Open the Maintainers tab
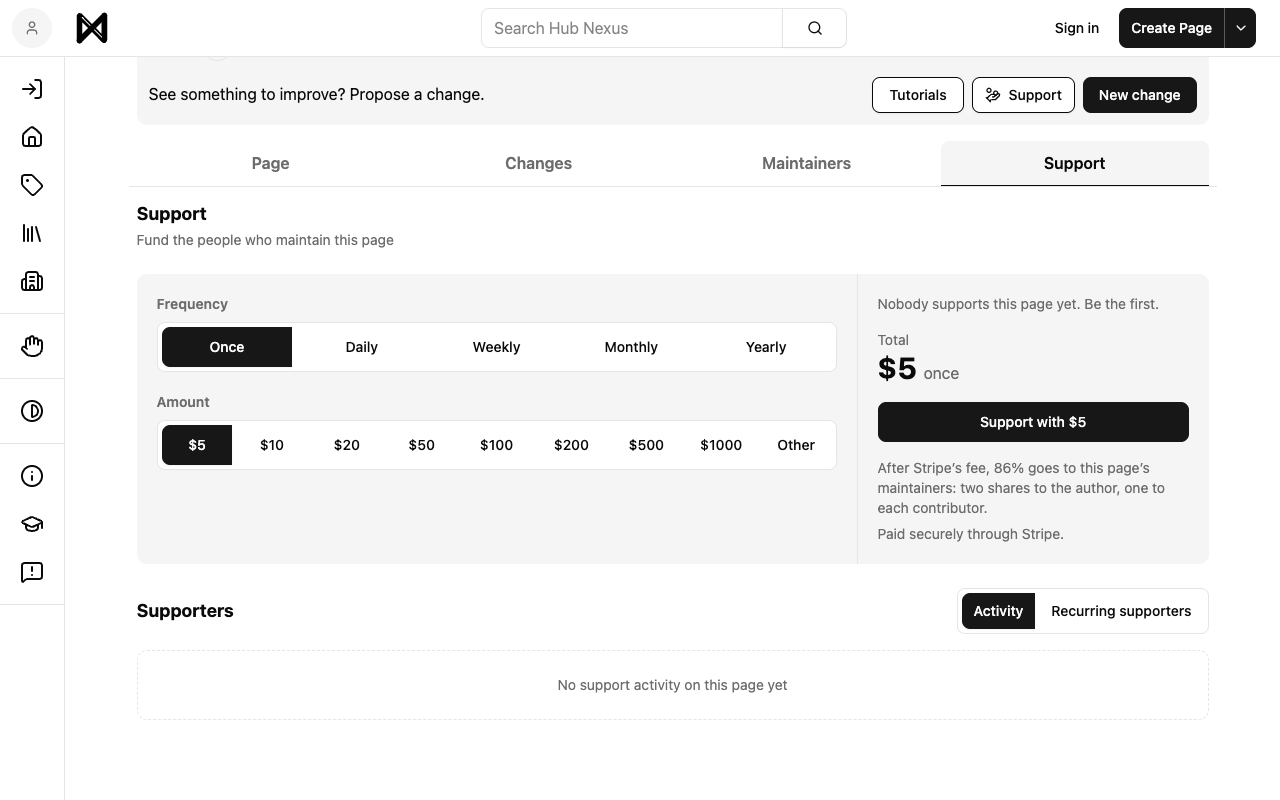This screenshot has width=1280, height=800. [x=806, y=163]
